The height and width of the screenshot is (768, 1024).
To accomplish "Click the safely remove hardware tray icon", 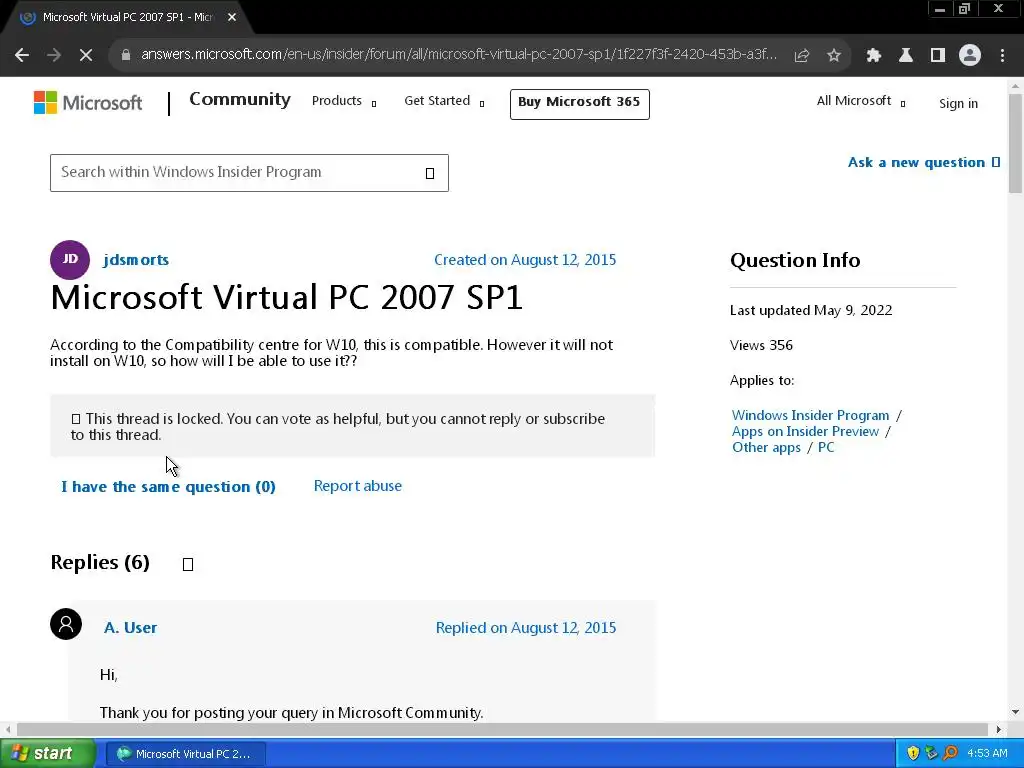I will pos(931,753).
